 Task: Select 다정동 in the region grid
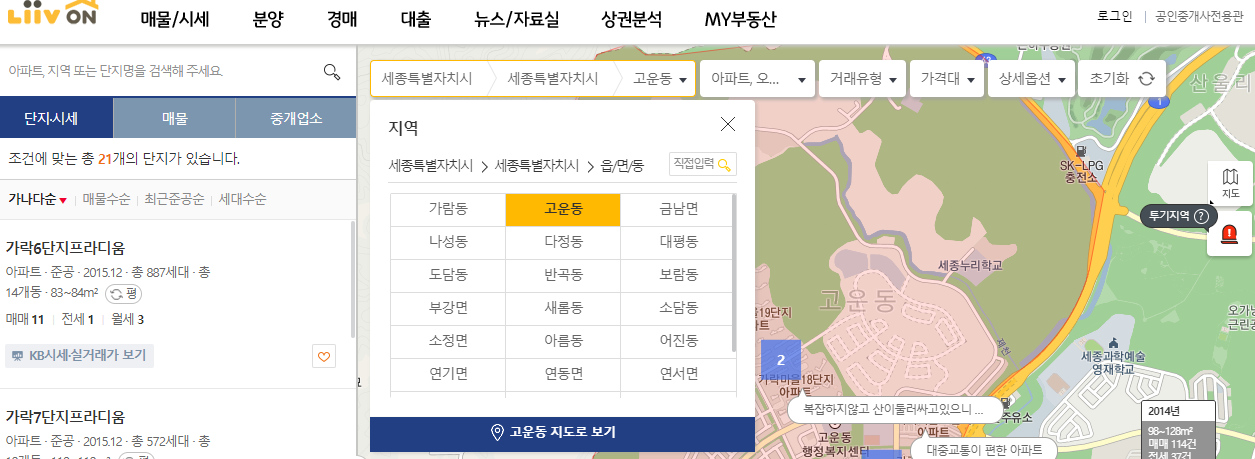[x=563, y=243]
